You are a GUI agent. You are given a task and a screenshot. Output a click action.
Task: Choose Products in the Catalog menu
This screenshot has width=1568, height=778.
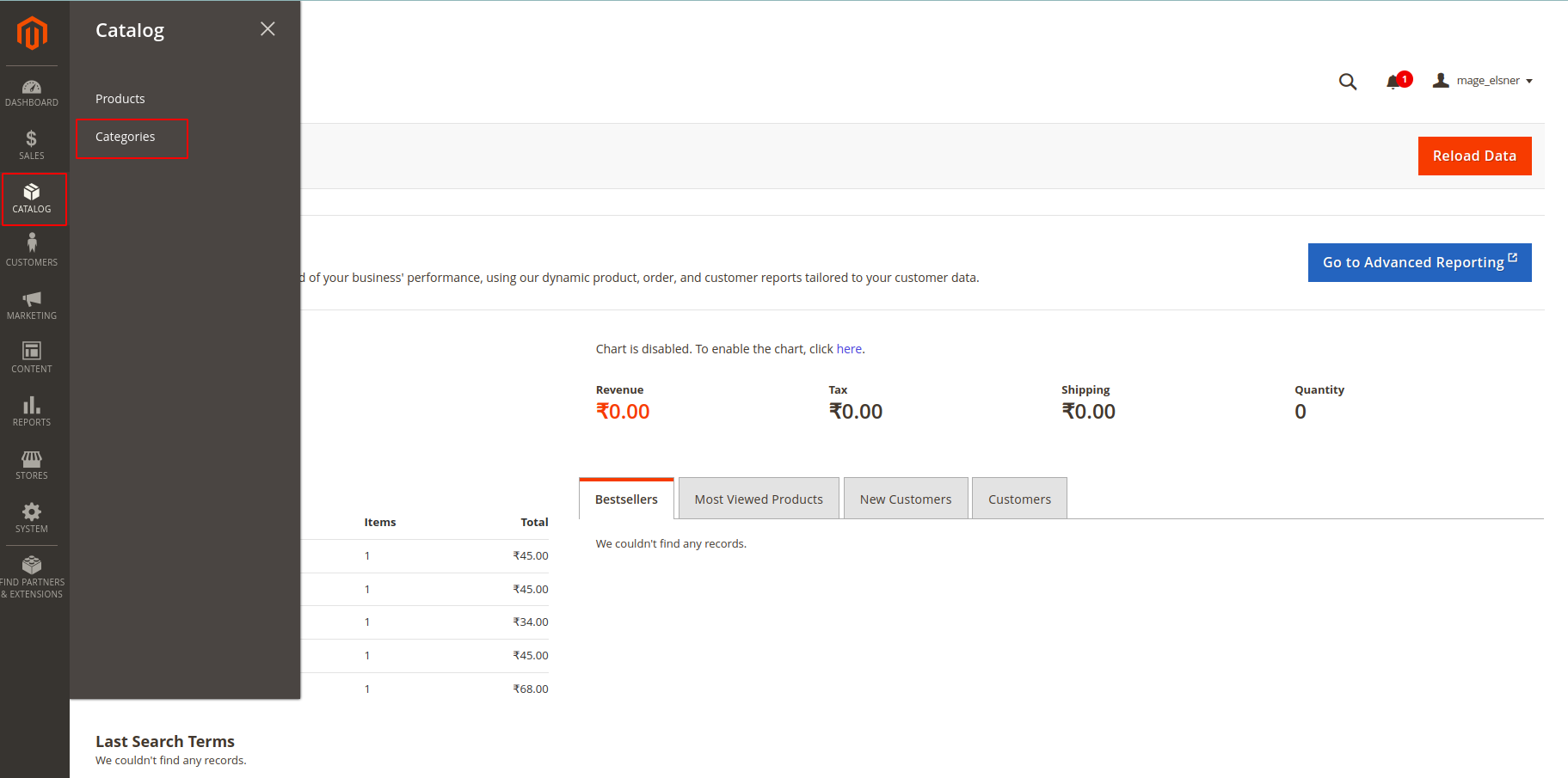(120, 99)
